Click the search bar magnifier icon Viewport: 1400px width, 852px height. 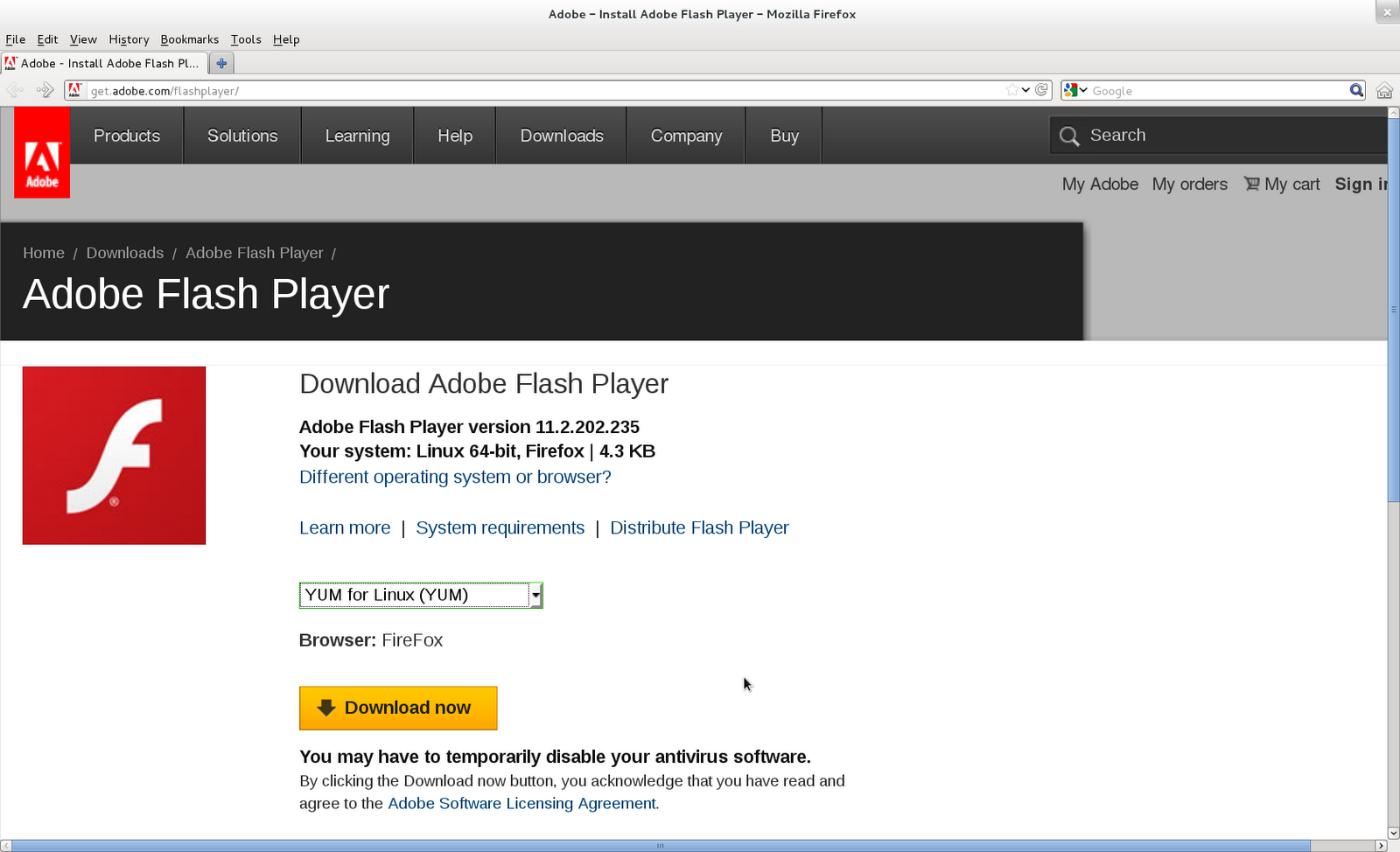tap(1356, 90)
